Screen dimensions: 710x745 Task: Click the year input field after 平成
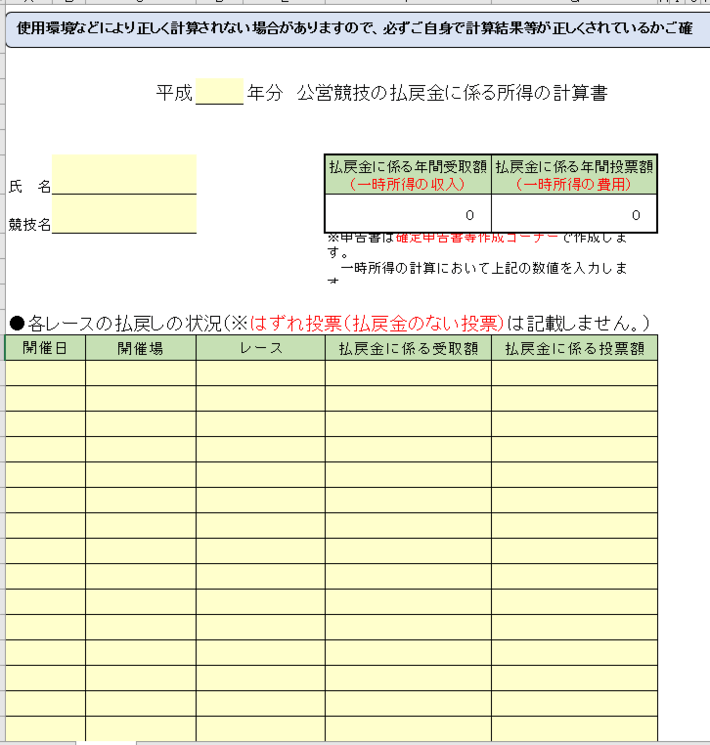(220, 93)
